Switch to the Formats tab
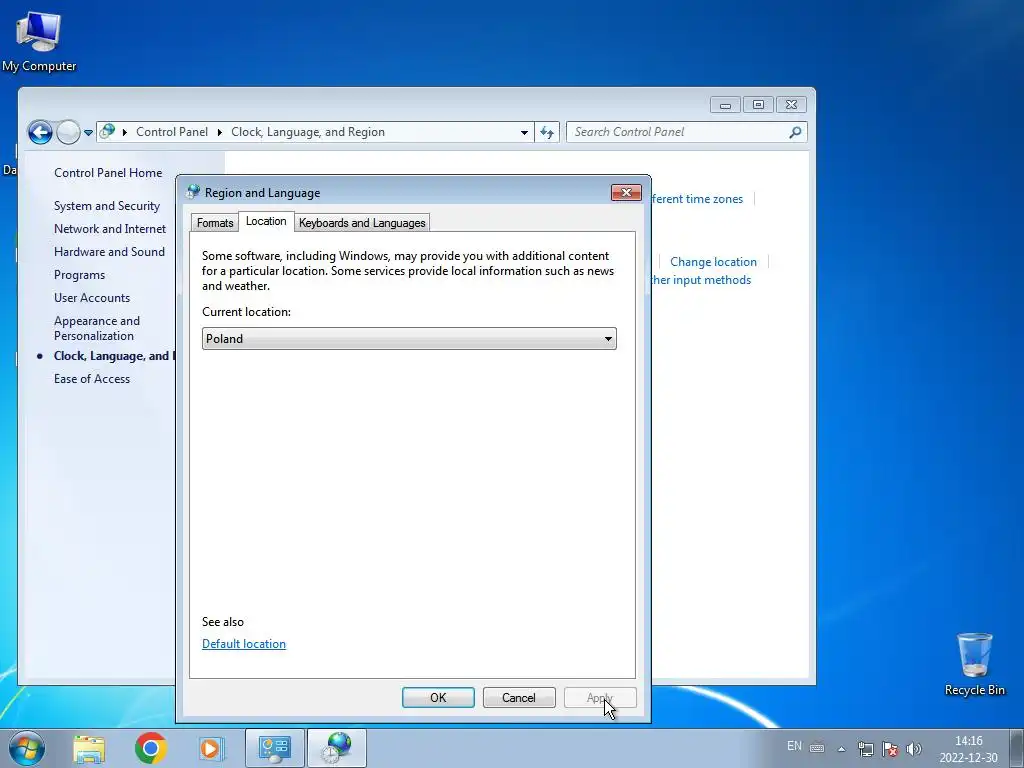Screen dimensions: 1024x768 [215, 223]
